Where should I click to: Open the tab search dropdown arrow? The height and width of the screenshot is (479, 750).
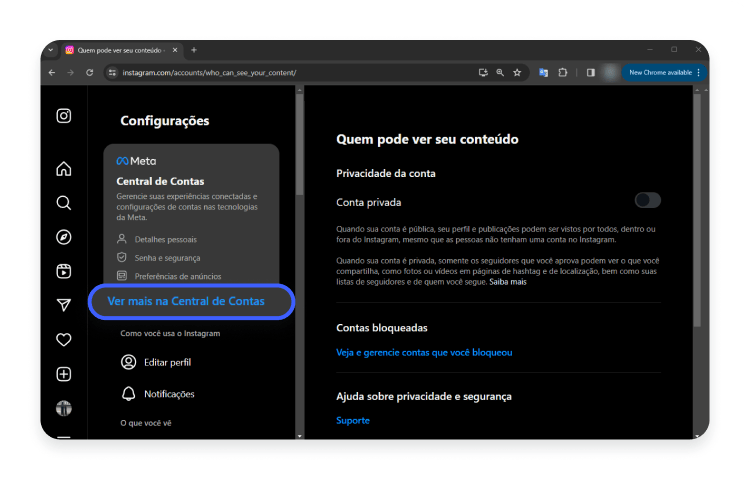[51, 50]
